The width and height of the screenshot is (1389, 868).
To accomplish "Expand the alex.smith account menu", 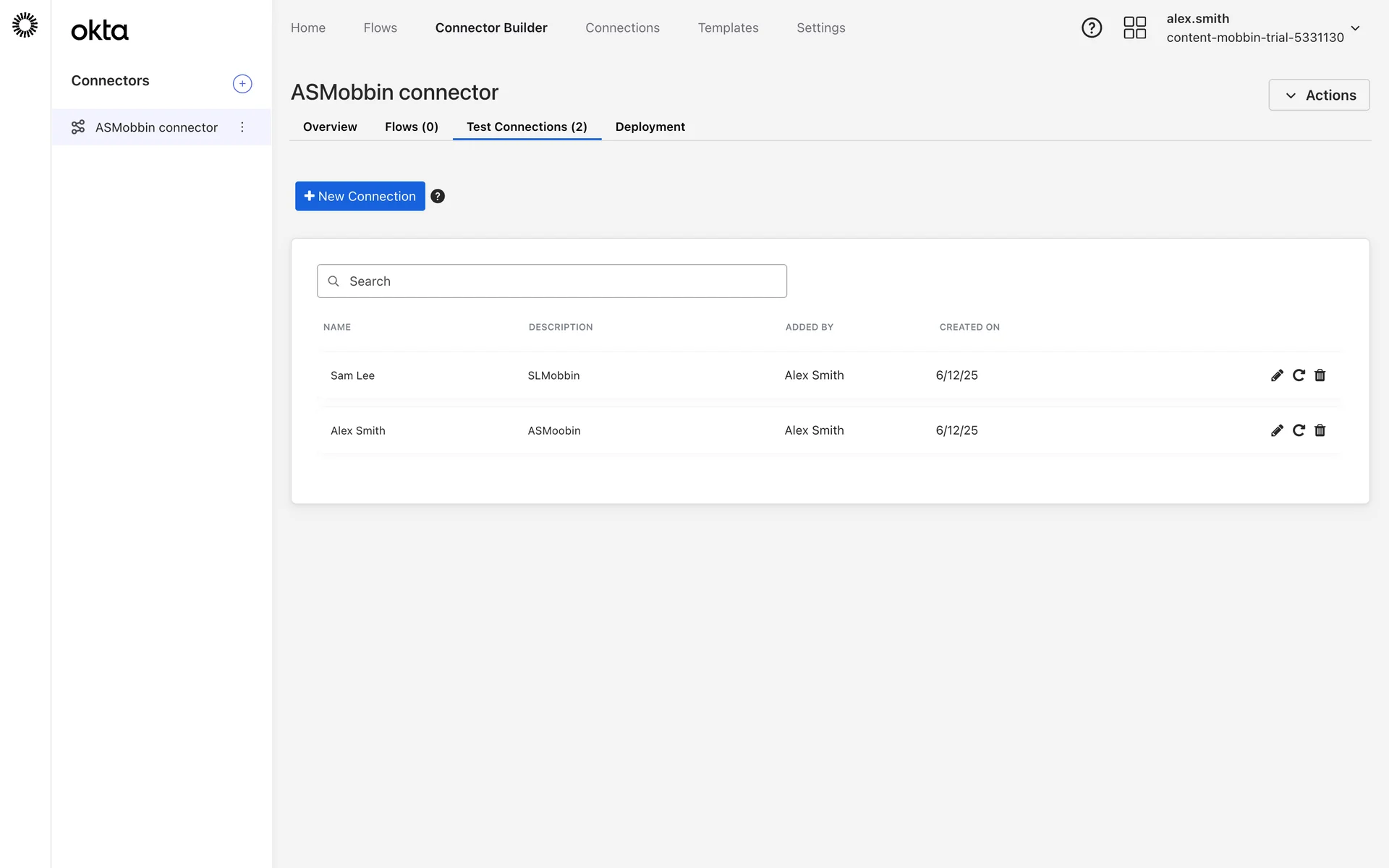I will pyautogui.click(x=1355, y=28).
